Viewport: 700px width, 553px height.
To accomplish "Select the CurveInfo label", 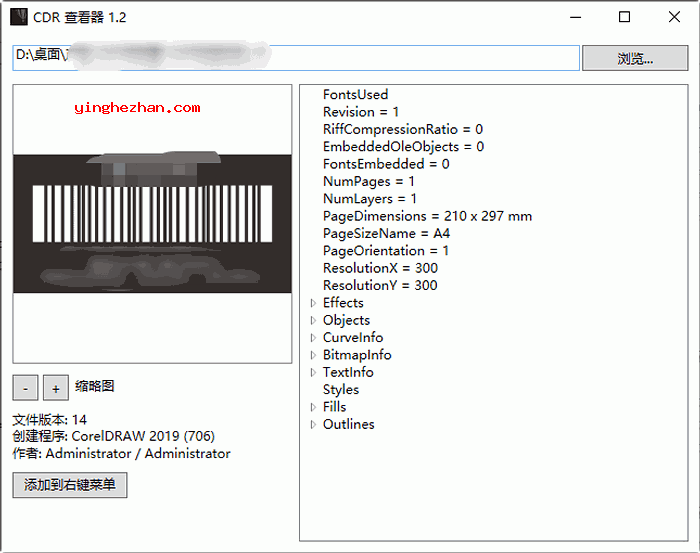I will click(353, 338).
